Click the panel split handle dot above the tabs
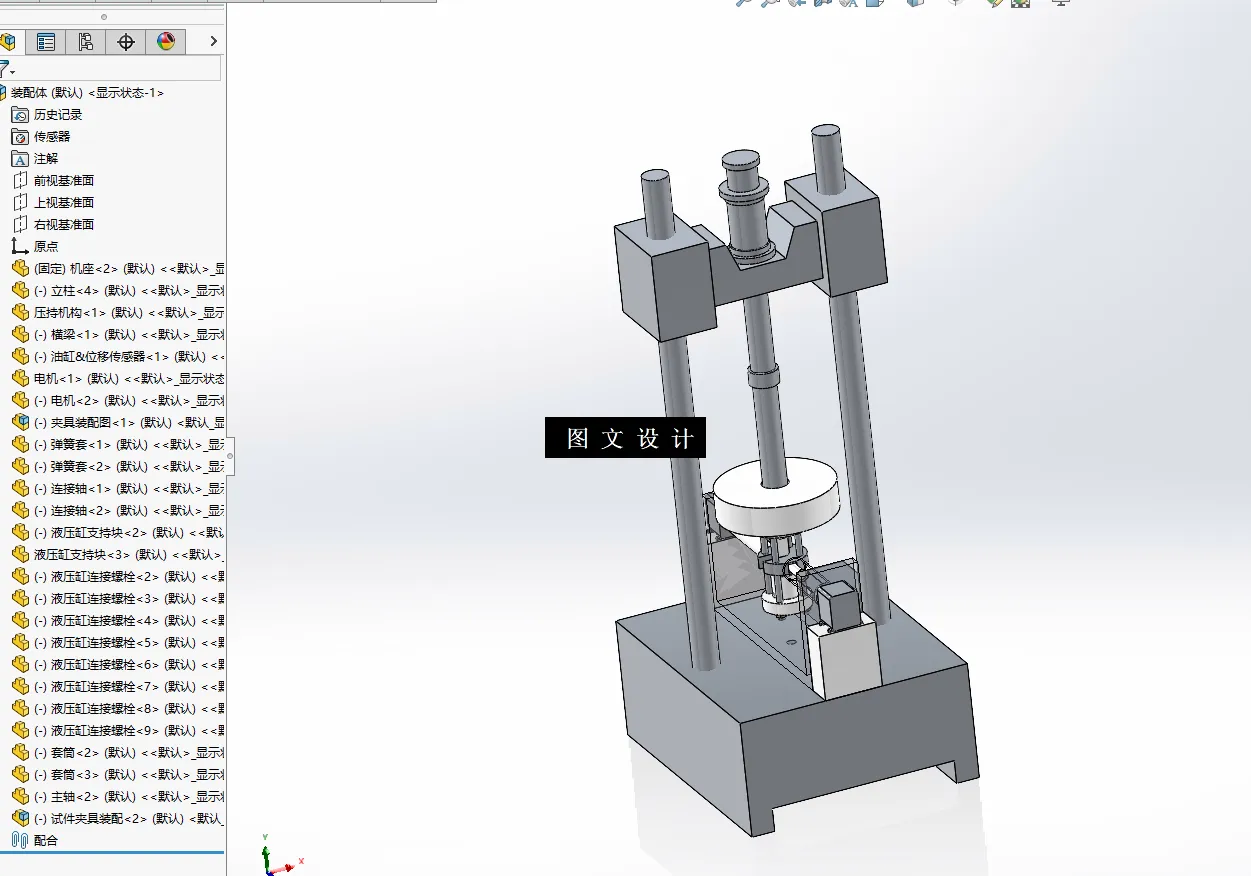Image resolution: width=1251 pixels, height=876 pixels. coord(105,17)
